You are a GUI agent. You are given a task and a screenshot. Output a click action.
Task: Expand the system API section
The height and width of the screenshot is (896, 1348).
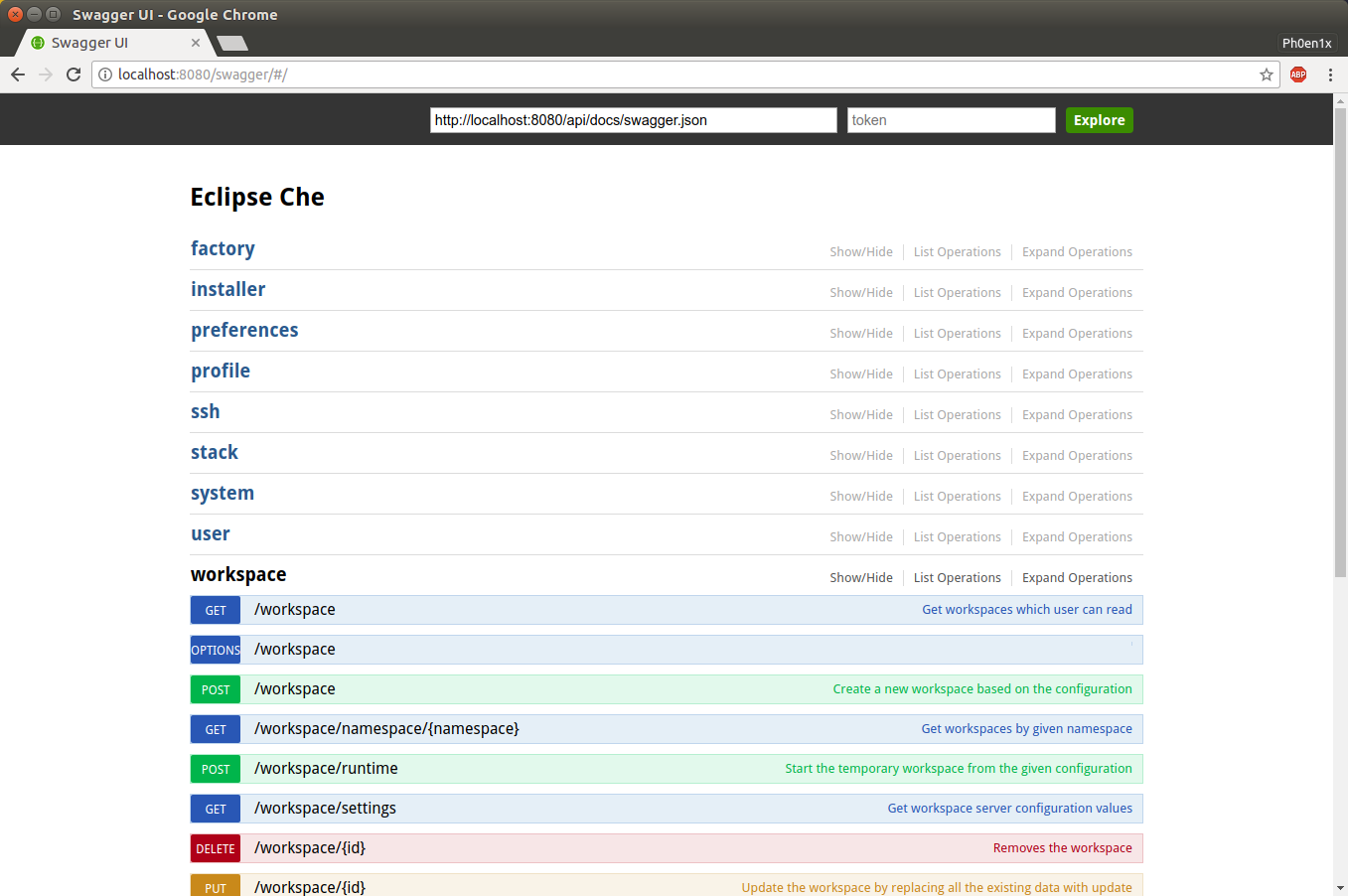tap(223, 493)
